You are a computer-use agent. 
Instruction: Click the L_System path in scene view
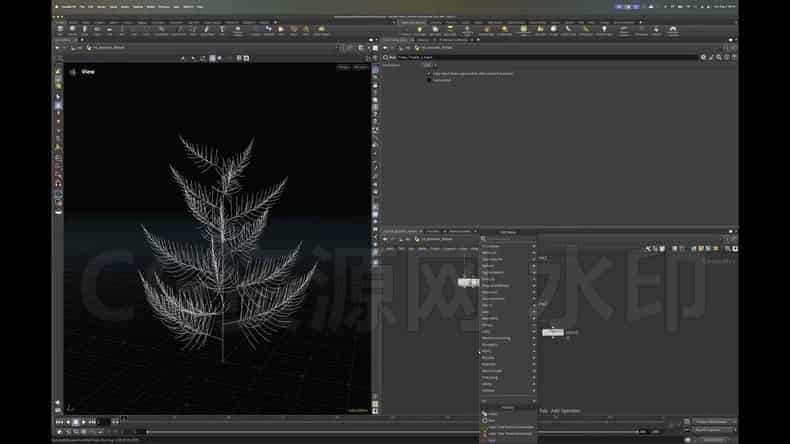107,48
